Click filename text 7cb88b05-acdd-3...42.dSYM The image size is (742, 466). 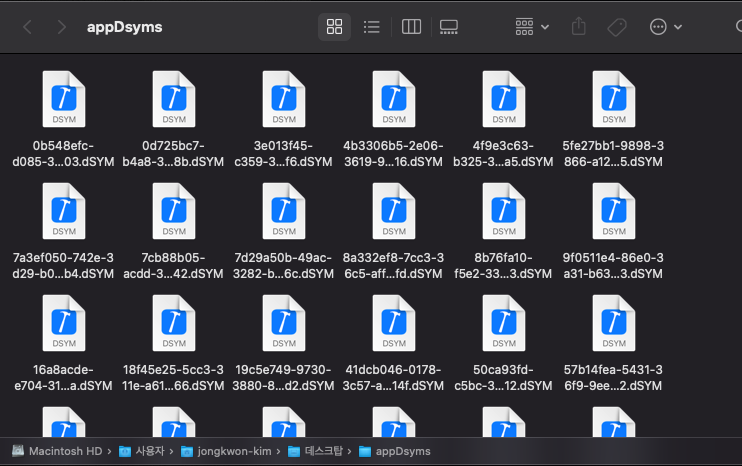click(173, 266)
